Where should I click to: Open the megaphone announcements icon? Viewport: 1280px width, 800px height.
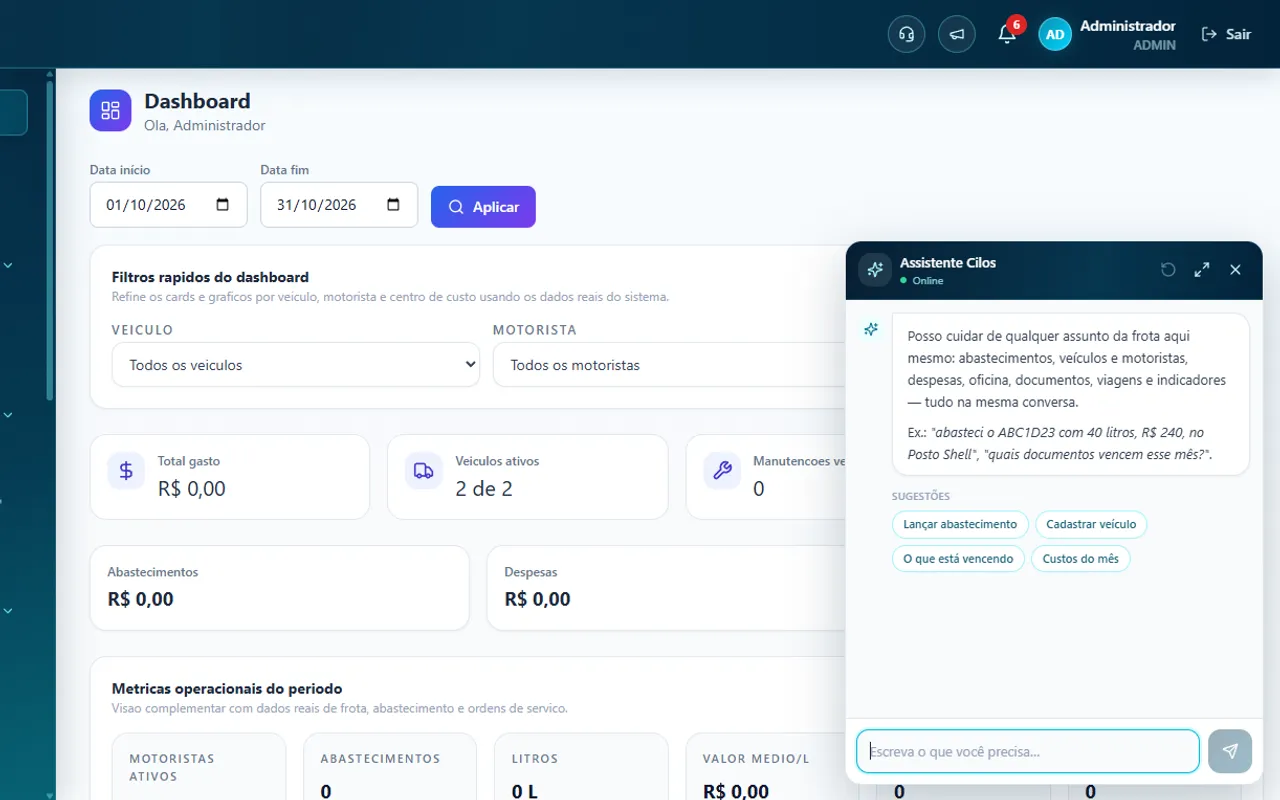(956, 34)
